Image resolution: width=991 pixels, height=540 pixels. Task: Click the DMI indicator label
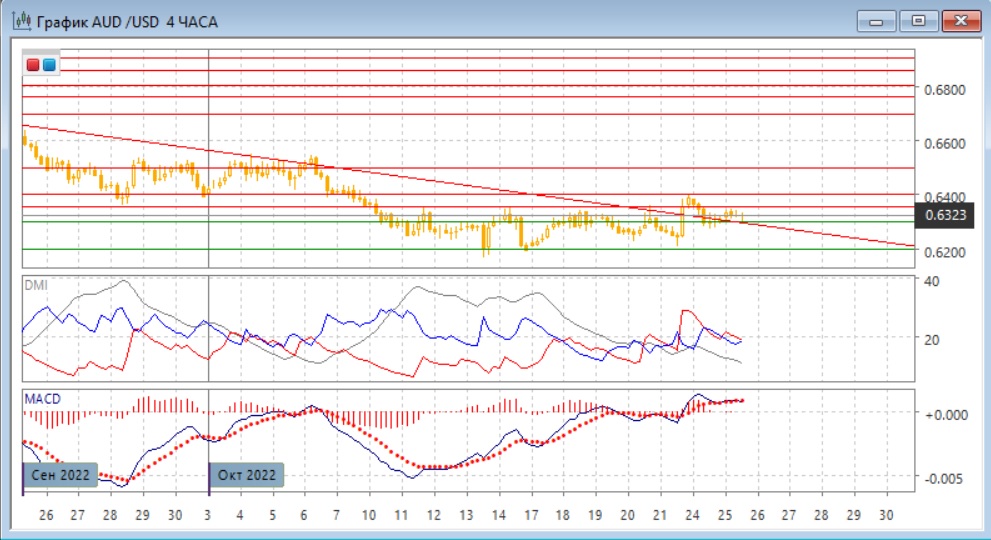(x=35, y=284)
